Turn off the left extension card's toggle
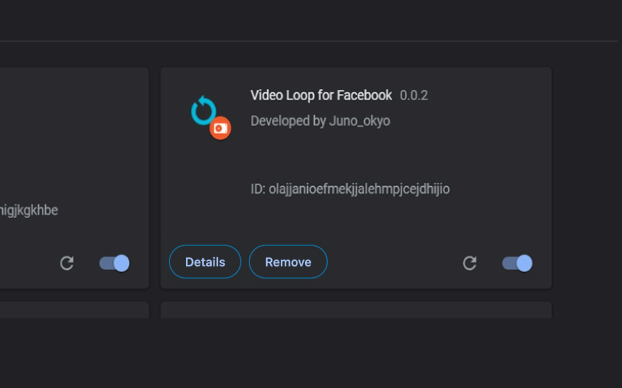 [x=115, y=263]
